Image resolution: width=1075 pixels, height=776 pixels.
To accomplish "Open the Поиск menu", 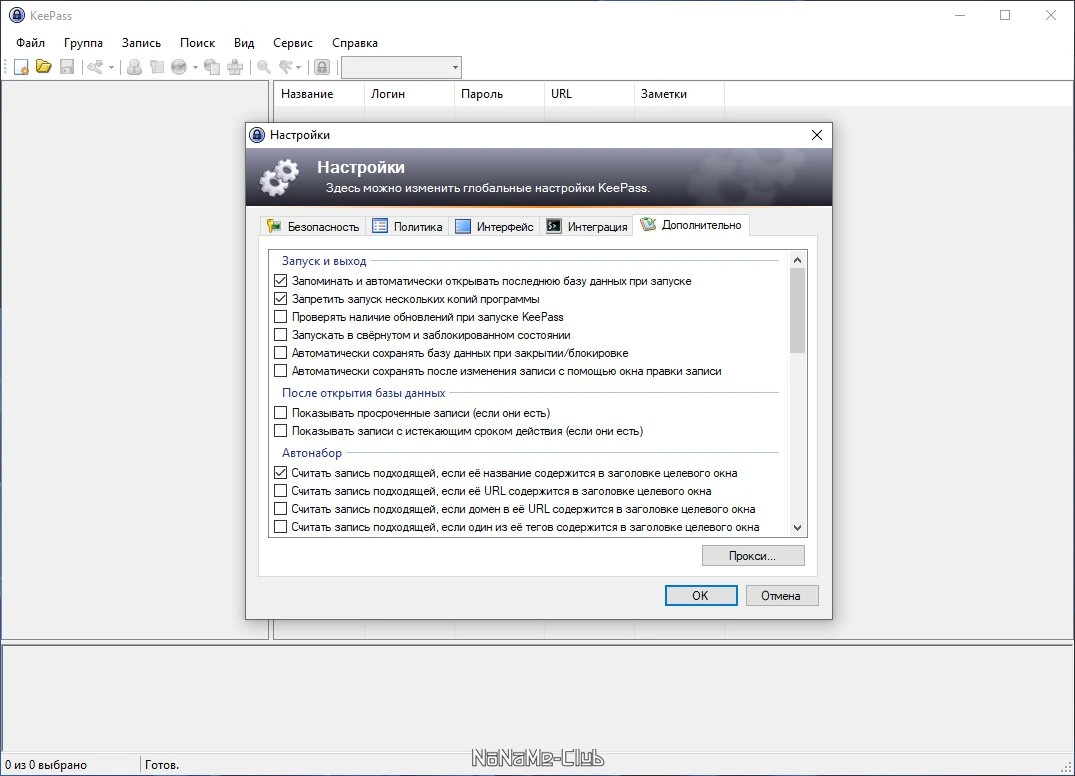I will point(197,43).
